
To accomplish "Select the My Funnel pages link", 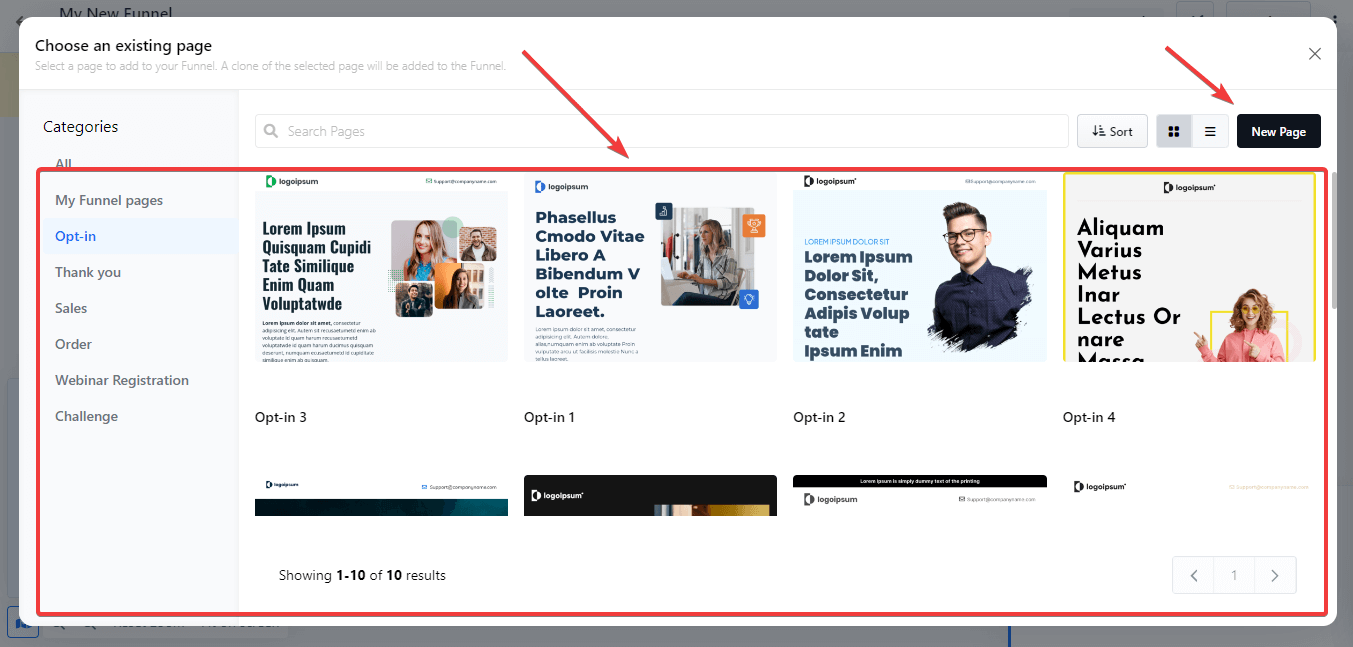I will point(109,199).
